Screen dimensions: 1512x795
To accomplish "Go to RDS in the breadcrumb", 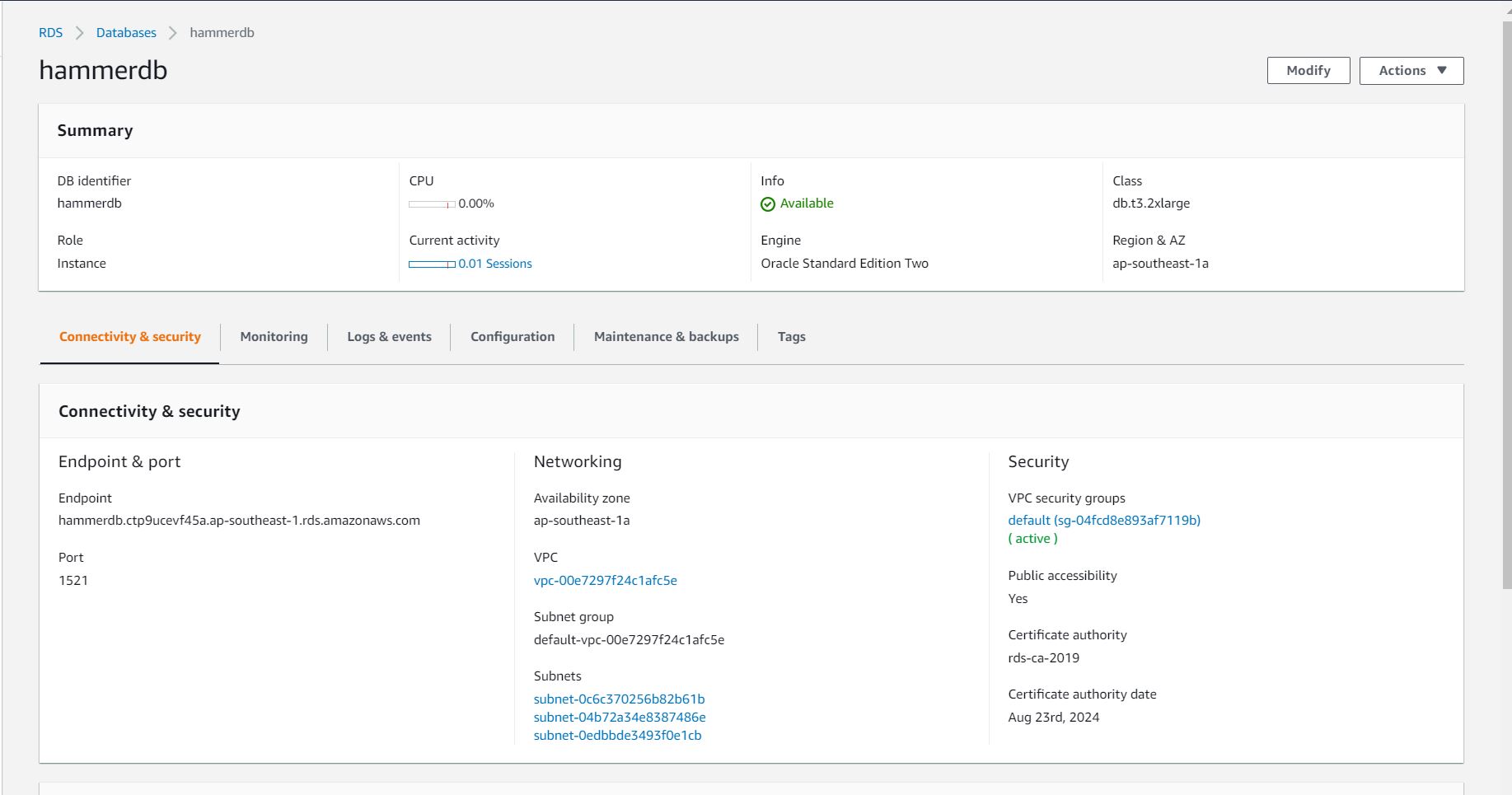I will coord(50,33).
